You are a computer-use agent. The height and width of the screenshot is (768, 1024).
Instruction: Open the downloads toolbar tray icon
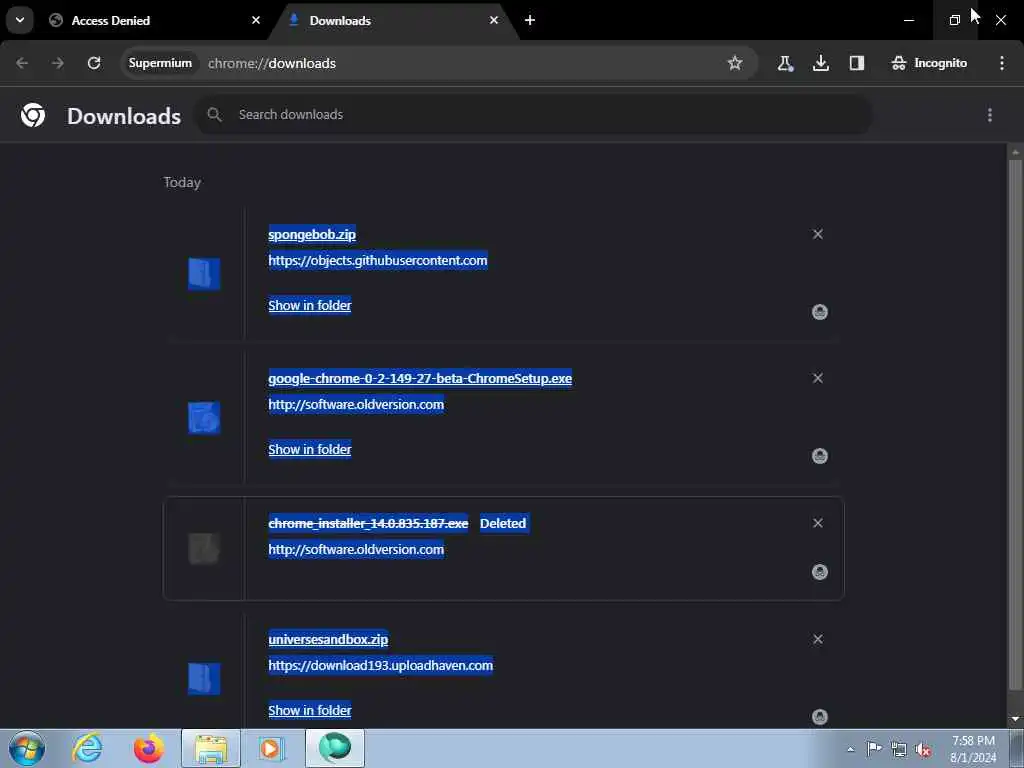pyautogui.click(x=821, y=63)
